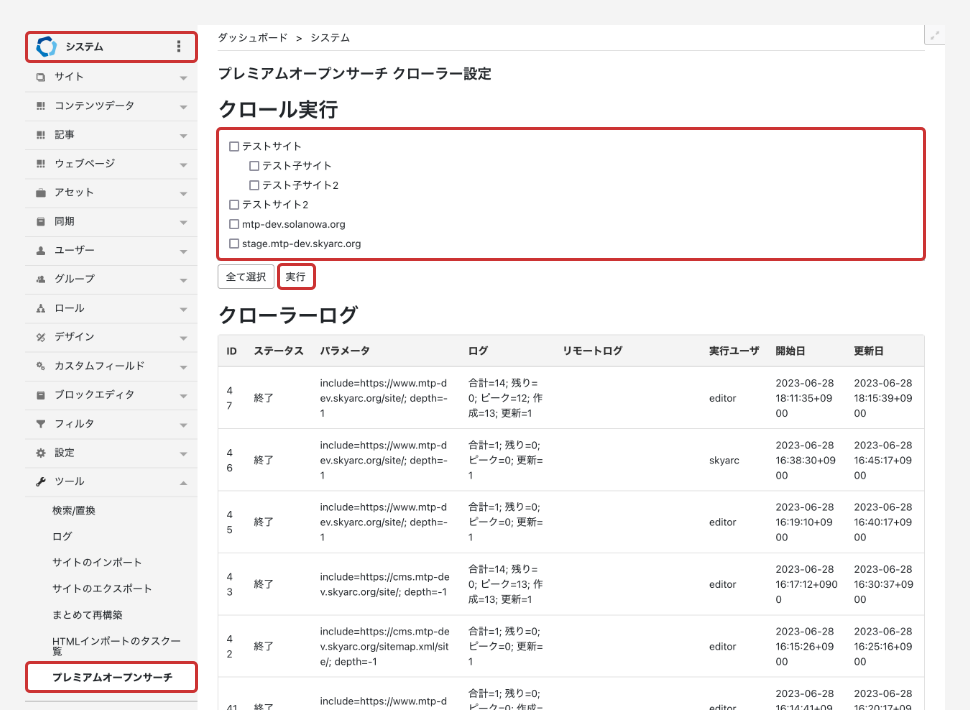Open the three-dot menu beside システム
Viewport: 970px width, 710px height.
(x=179, y=46)
